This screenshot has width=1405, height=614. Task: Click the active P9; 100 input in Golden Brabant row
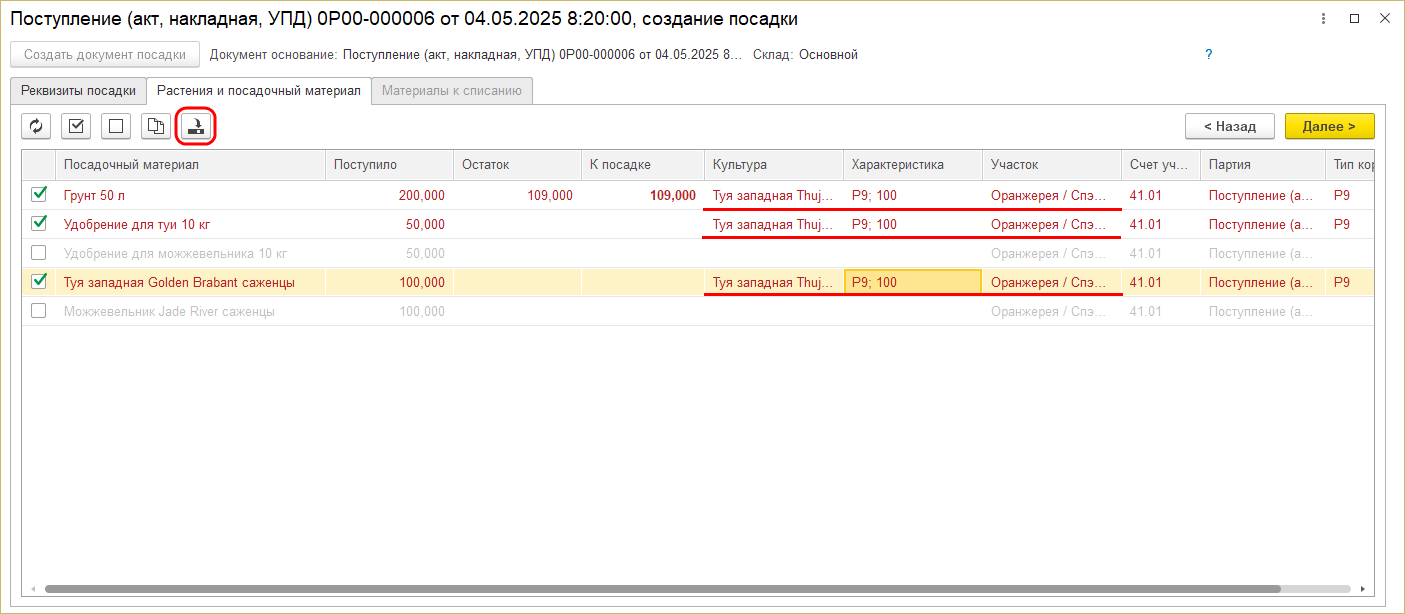913,282
